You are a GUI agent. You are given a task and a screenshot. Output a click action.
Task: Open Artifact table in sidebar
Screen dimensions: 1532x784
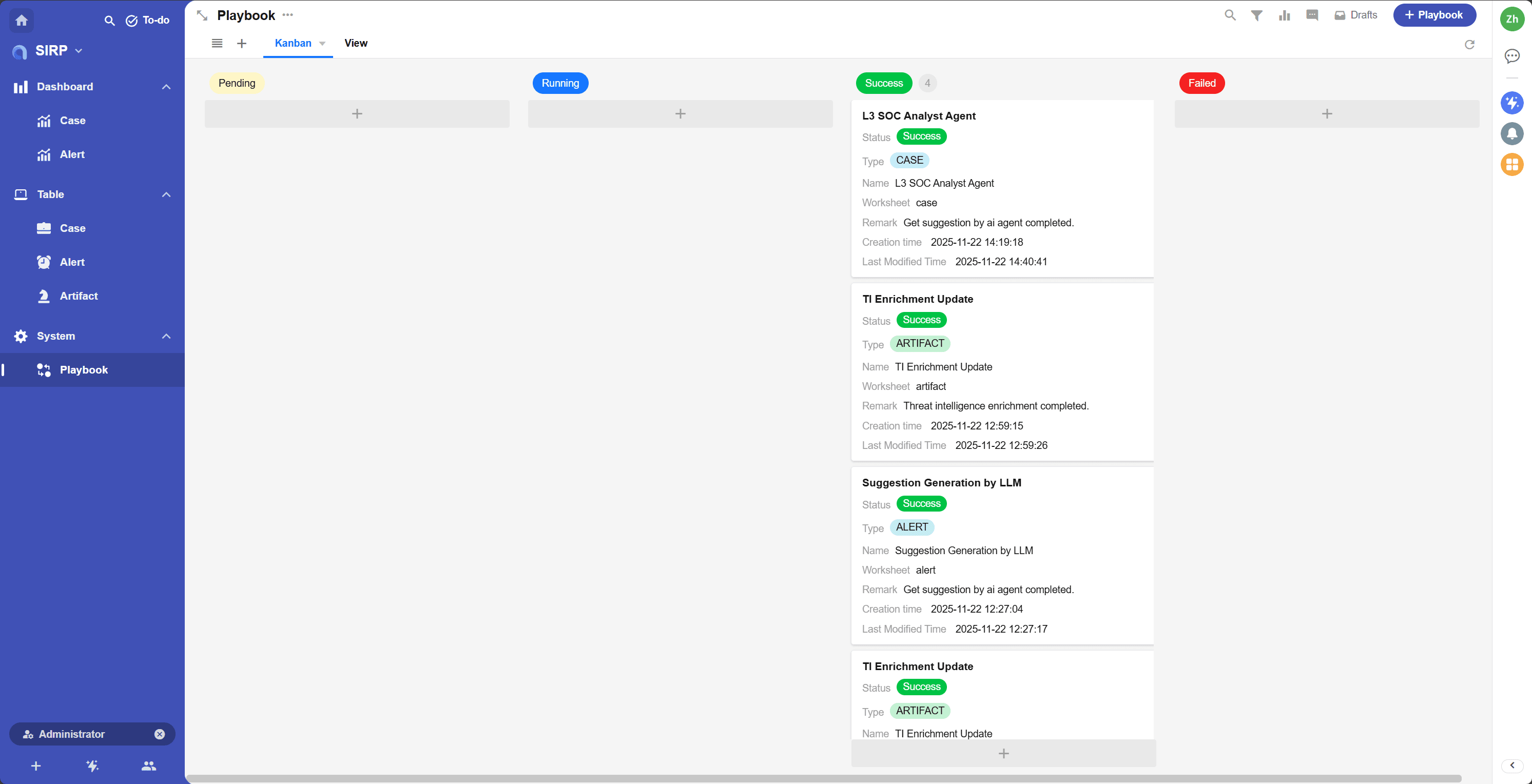coord(79,296)
